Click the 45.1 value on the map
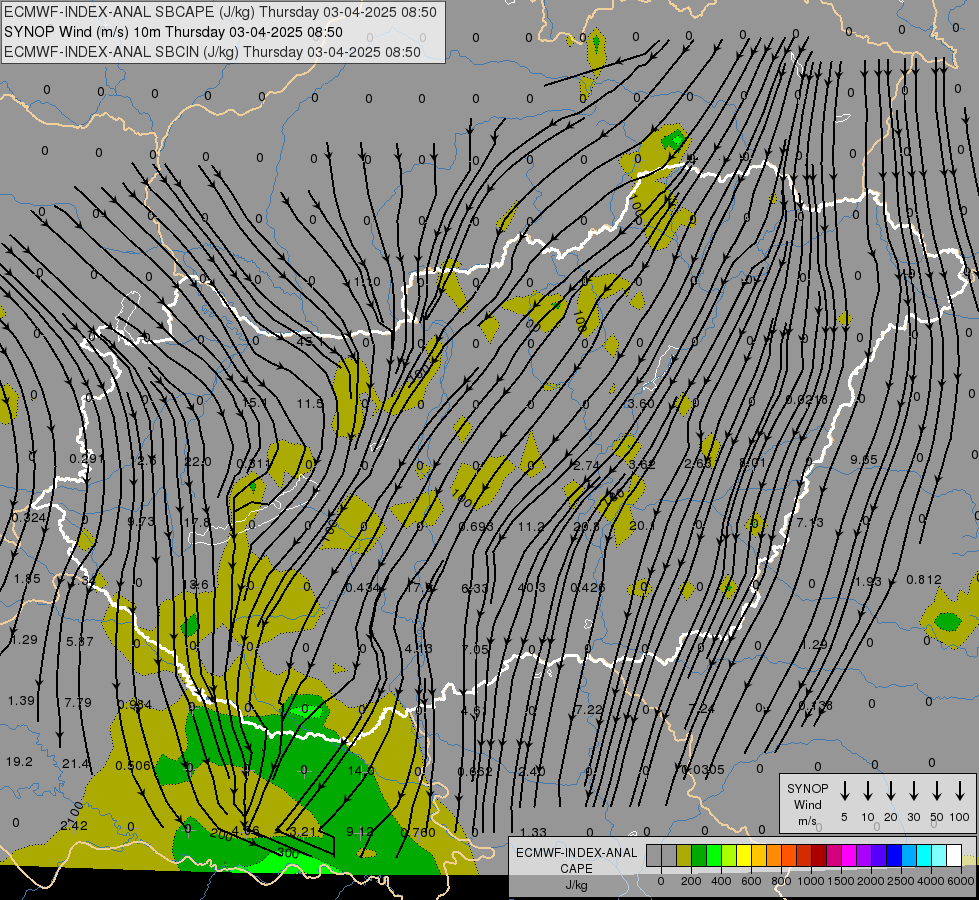 coord(309,342)
